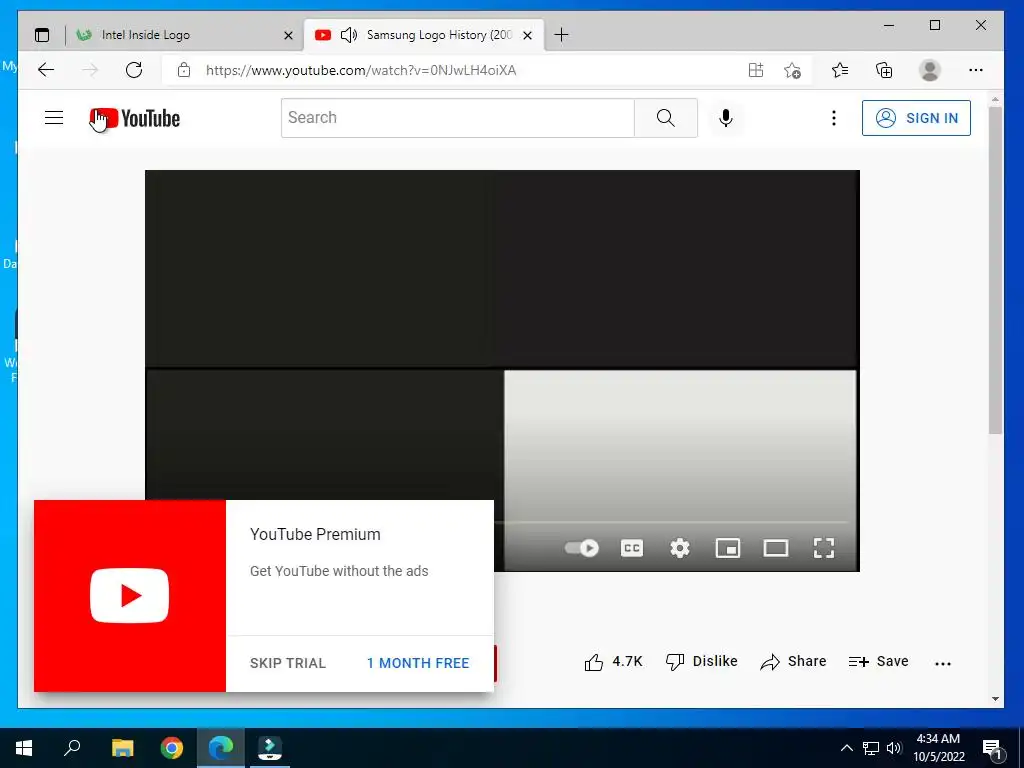Choose SKIP TRIAL in Premium popup
The width and height of the screenshot is (1024, 768).
pos(287,663)
